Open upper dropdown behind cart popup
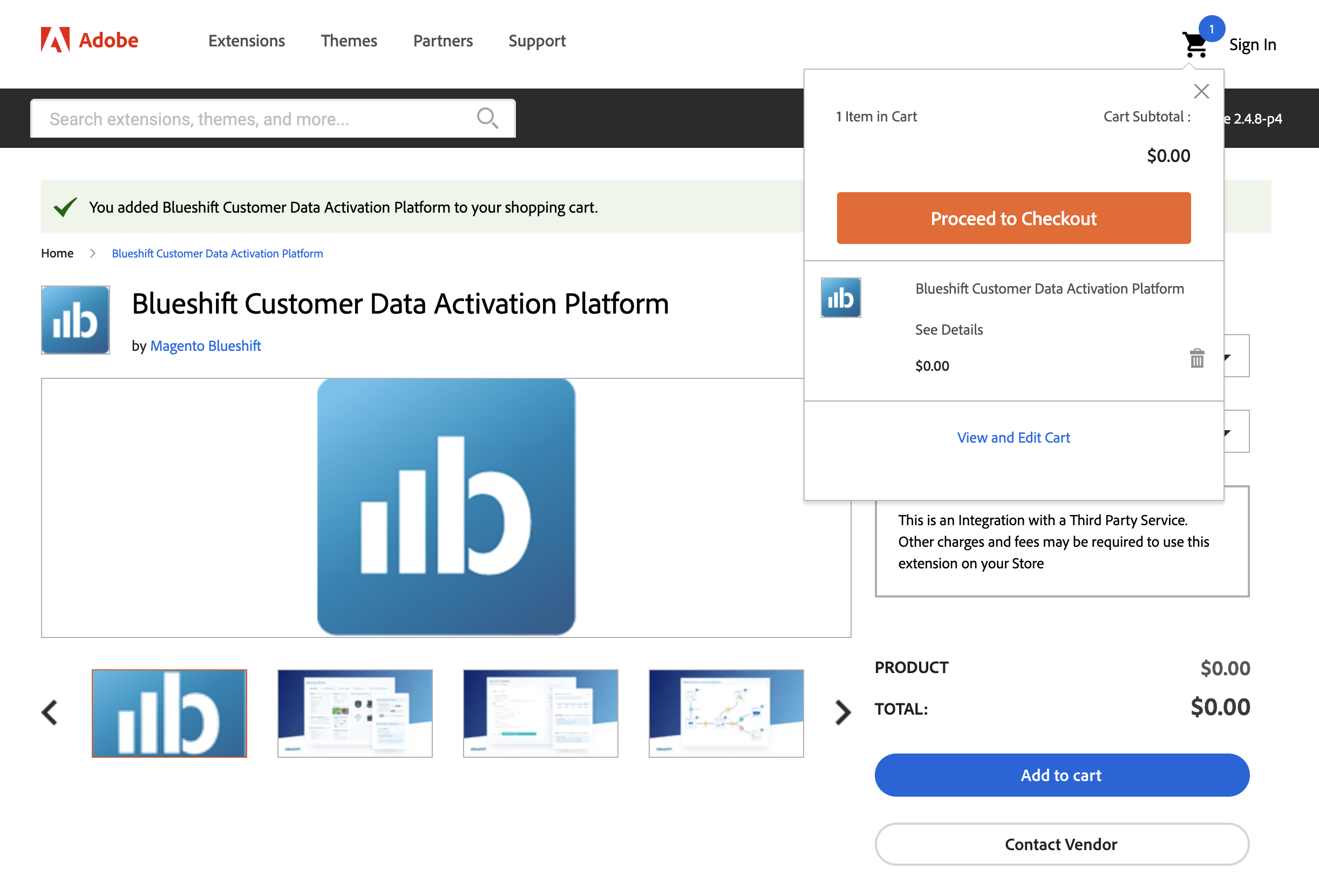This screenshot has width=1319, height=896. [x=1236, y=356]
